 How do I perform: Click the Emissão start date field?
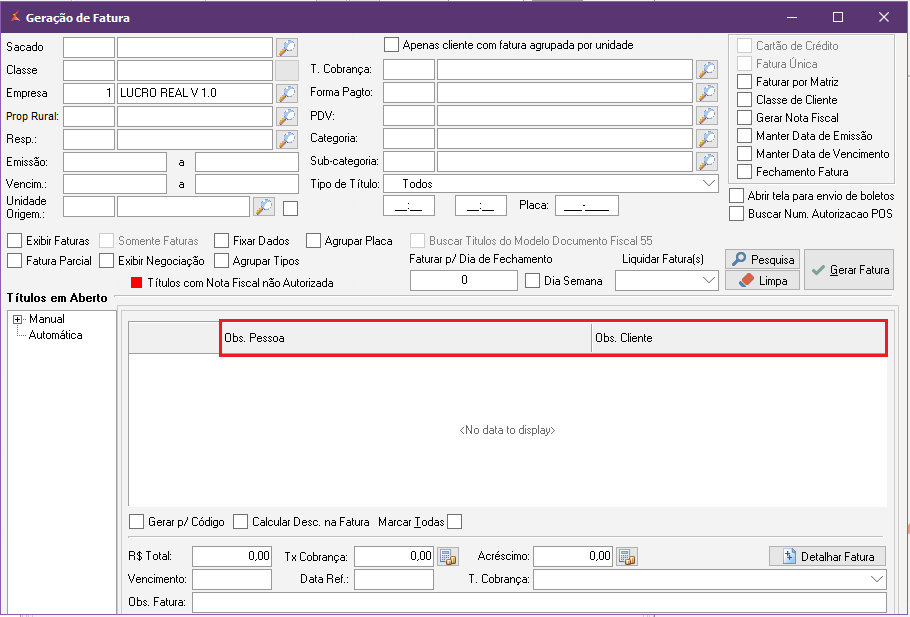tap(115, 162)
